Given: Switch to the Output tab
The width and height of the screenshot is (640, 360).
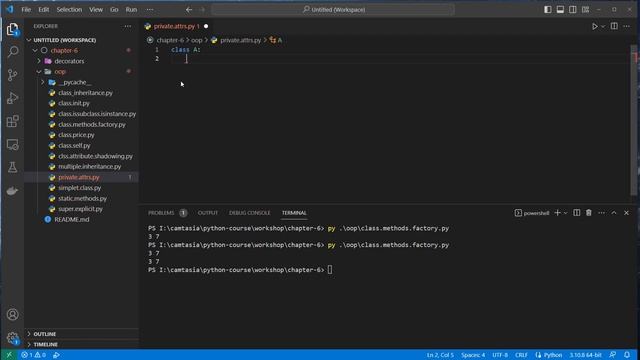Looking at the screenshot, I should 208,213.
